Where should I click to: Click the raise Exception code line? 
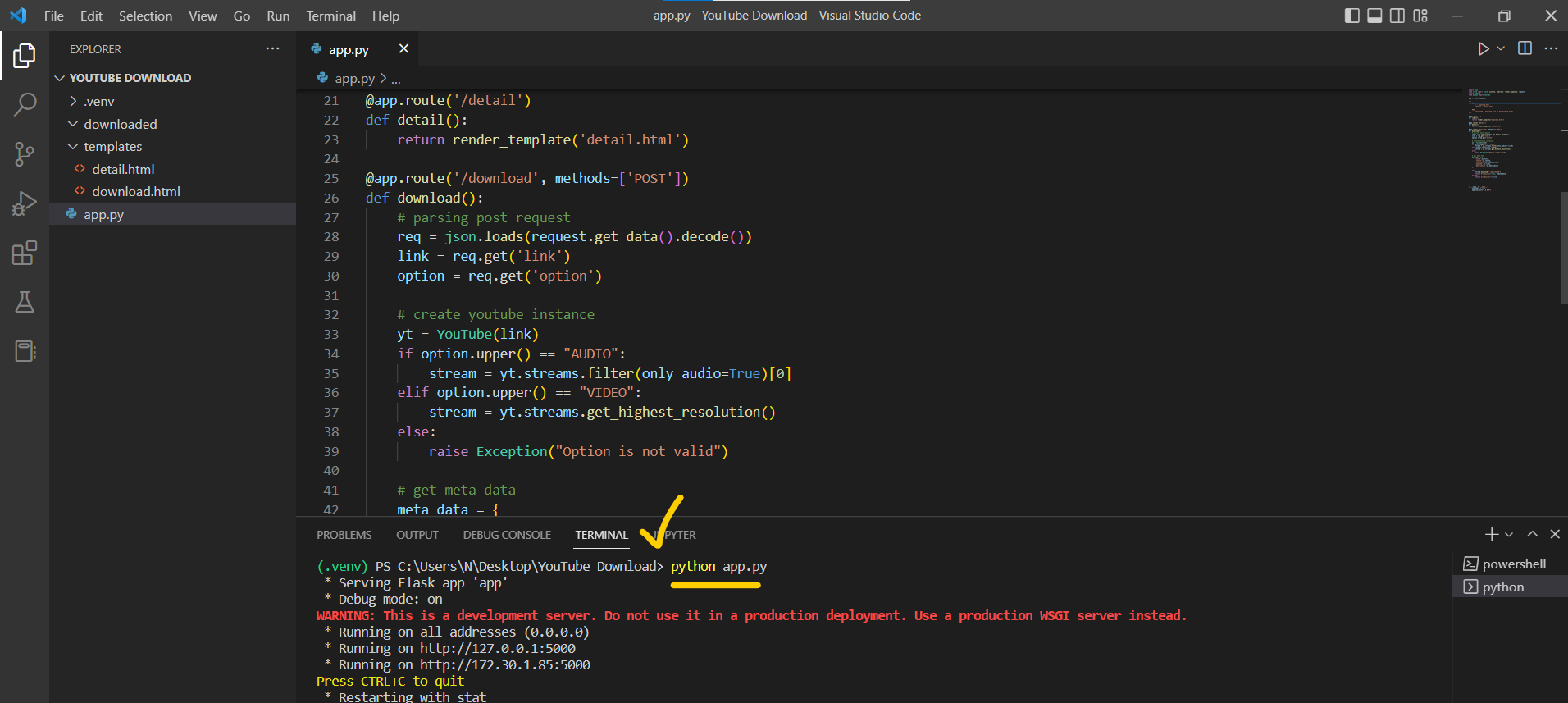(578, 451)
